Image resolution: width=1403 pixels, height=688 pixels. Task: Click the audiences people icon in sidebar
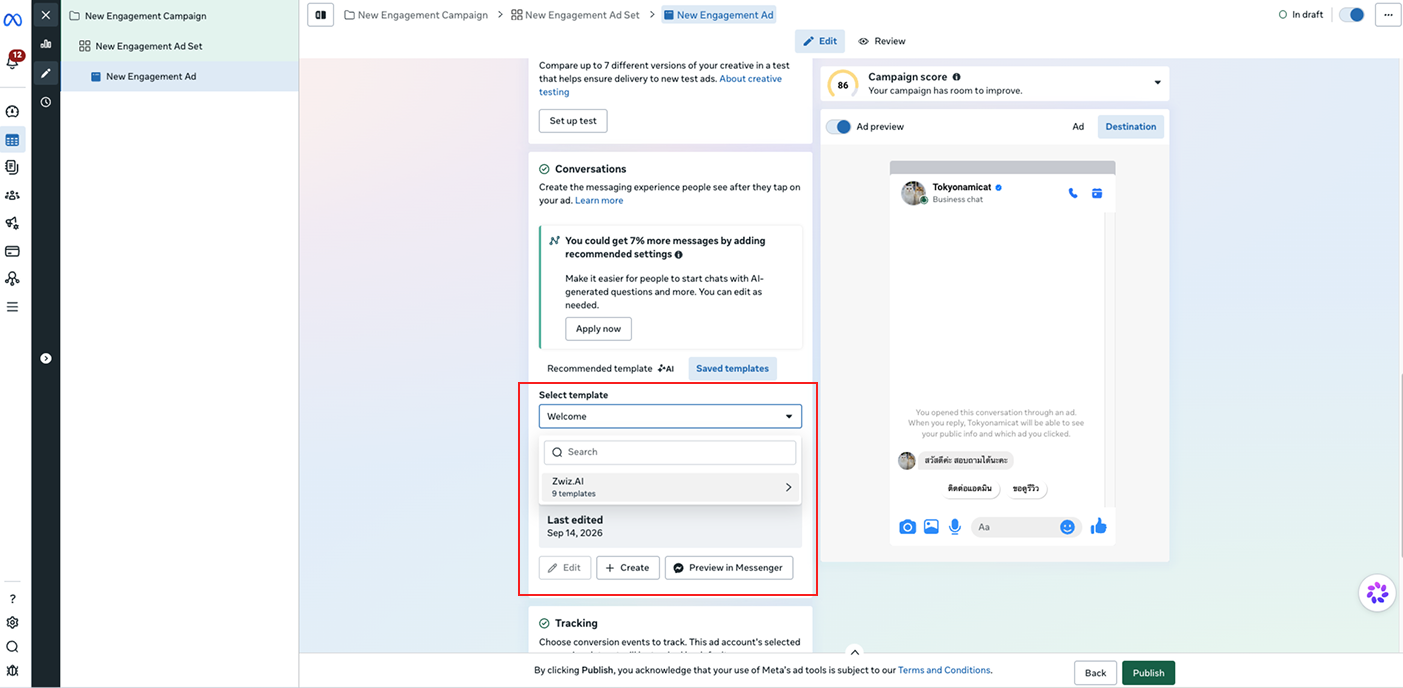(x=13, y=195)
